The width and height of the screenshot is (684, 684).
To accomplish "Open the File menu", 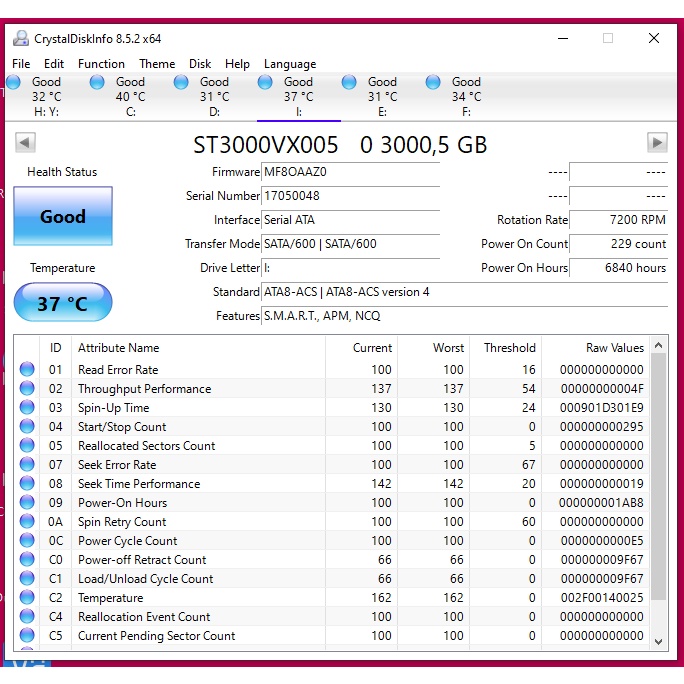I will tap(21, 64).
